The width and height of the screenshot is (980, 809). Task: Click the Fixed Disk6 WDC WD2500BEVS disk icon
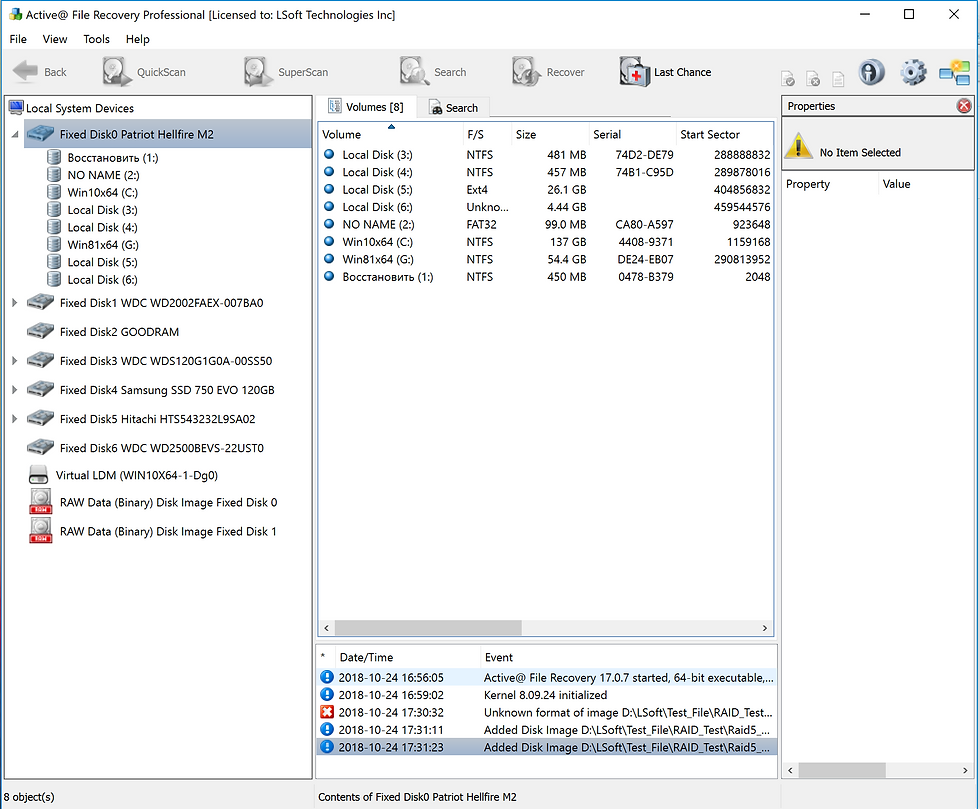click(41, 447)
